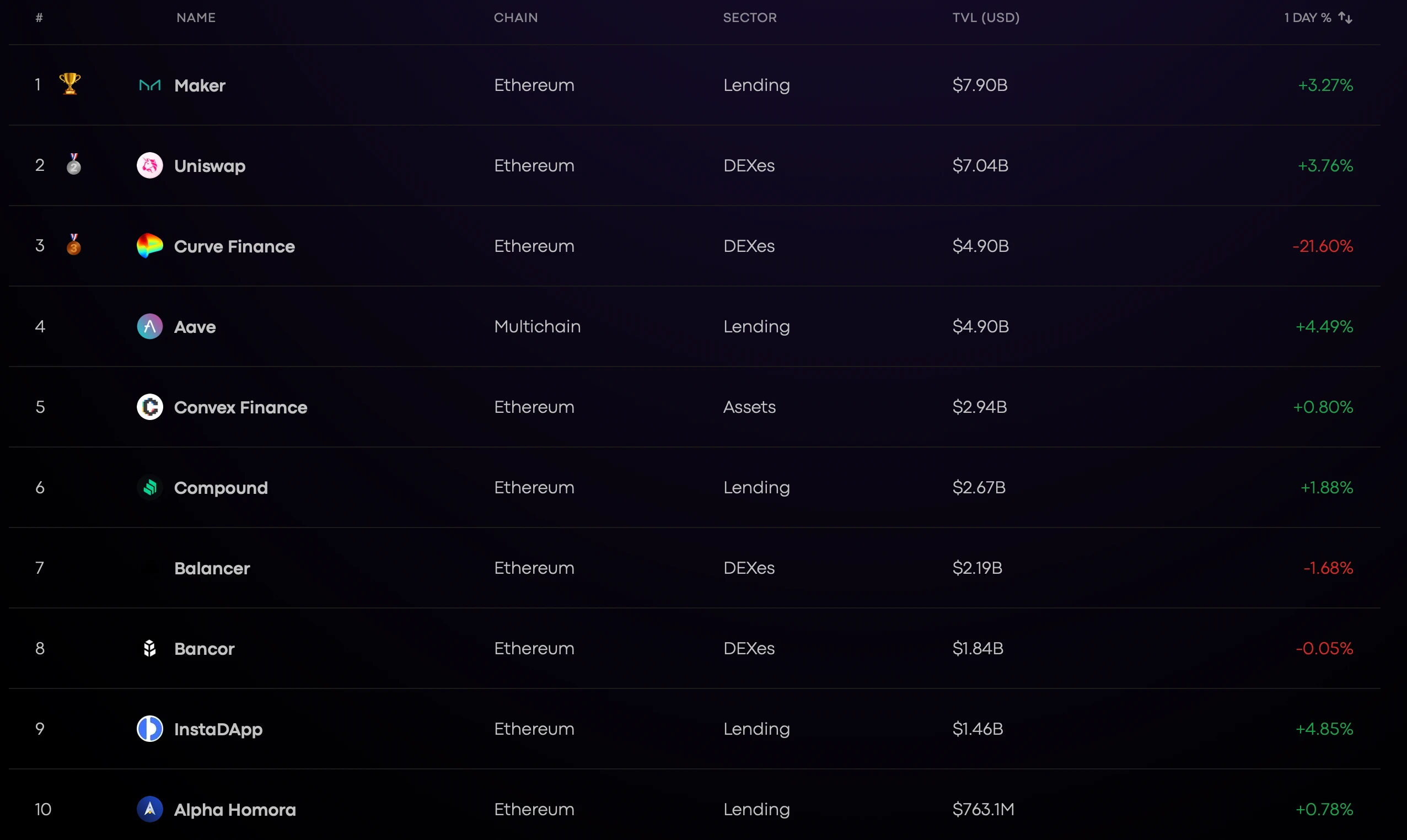Open the Alpha Homora name link
Viewport: 1407px width, 840px height.
pos(234,810)
